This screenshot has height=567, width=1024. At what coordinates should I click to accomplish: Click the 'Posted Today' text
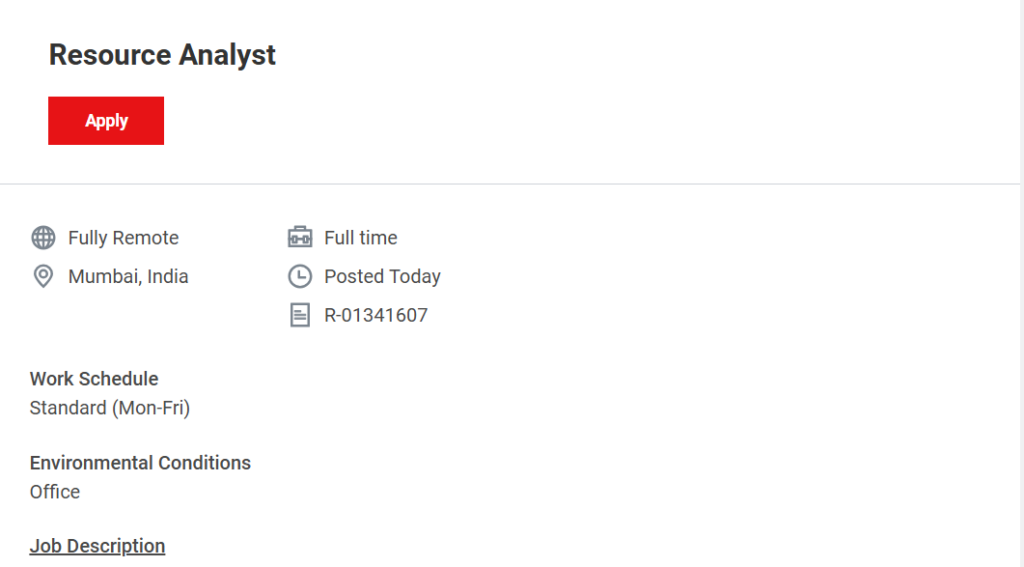point(382,277)
